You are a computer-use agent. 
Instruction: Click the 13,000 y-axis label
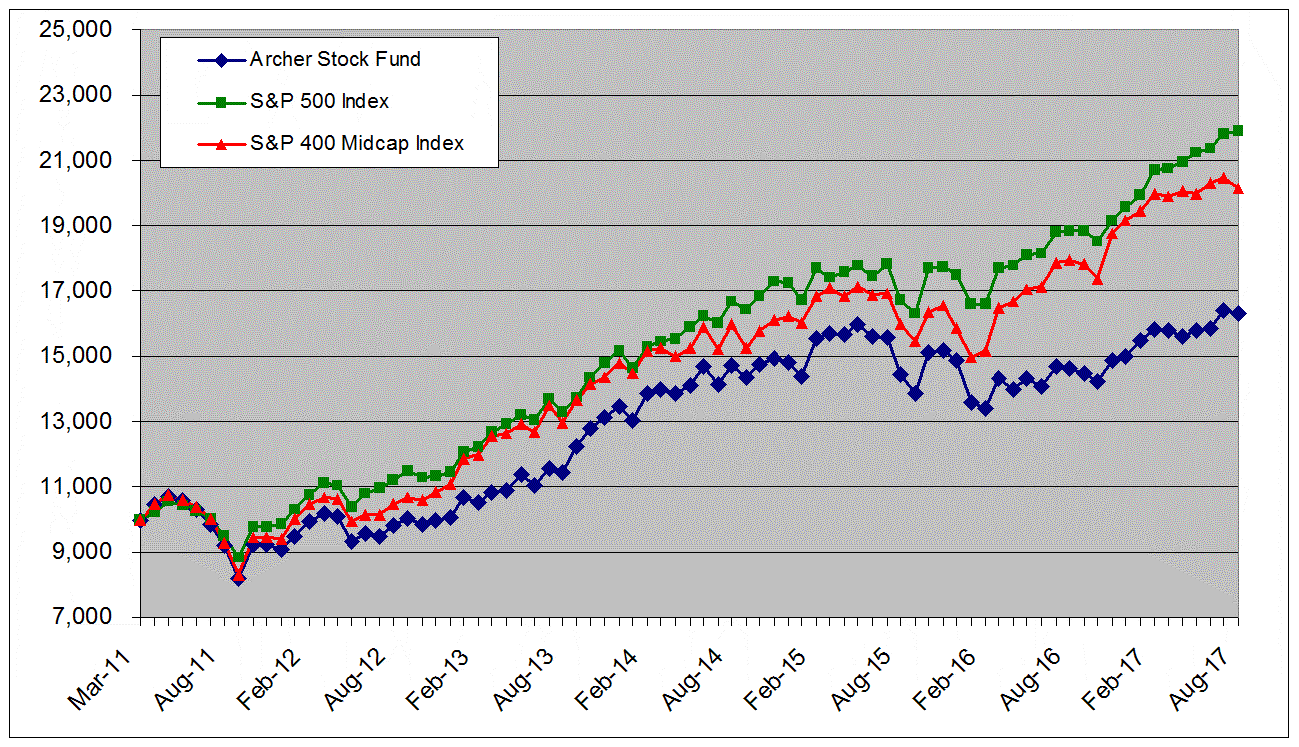click(x=75, y=421)
